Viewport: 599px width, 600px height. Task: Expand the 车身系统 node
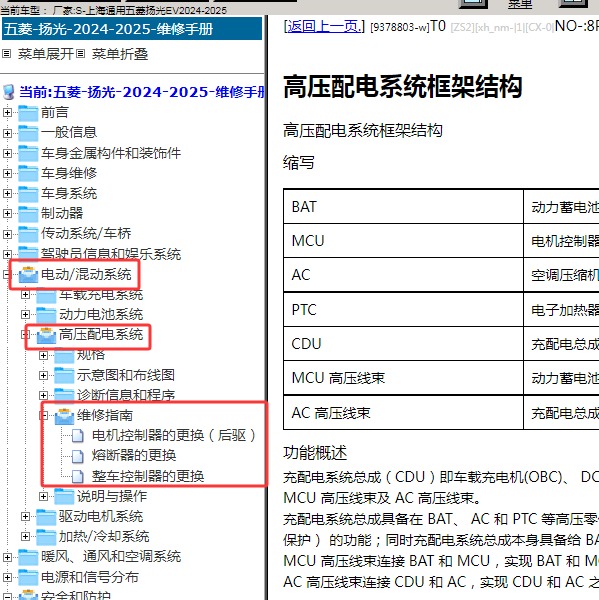click(x=7, y=193)
